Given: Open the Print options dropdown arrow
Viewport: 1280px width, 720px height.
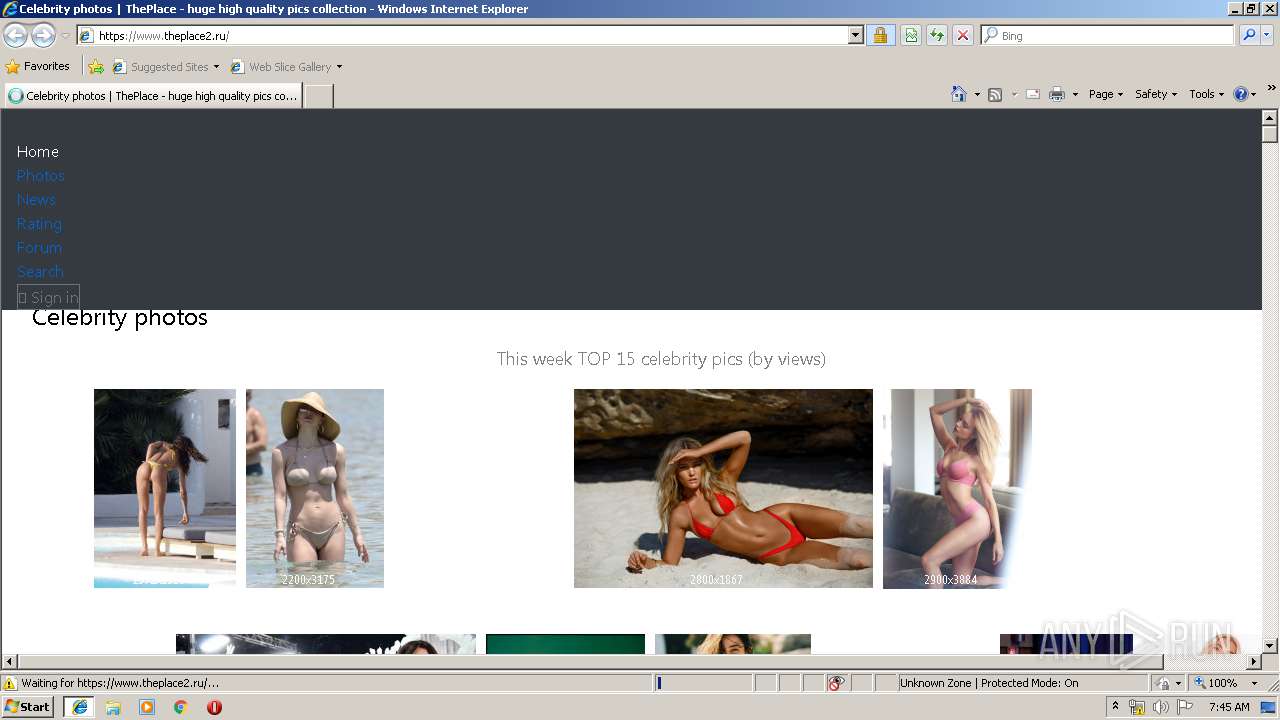Looking at the screenshot, I should click(x=1075, y=94).
